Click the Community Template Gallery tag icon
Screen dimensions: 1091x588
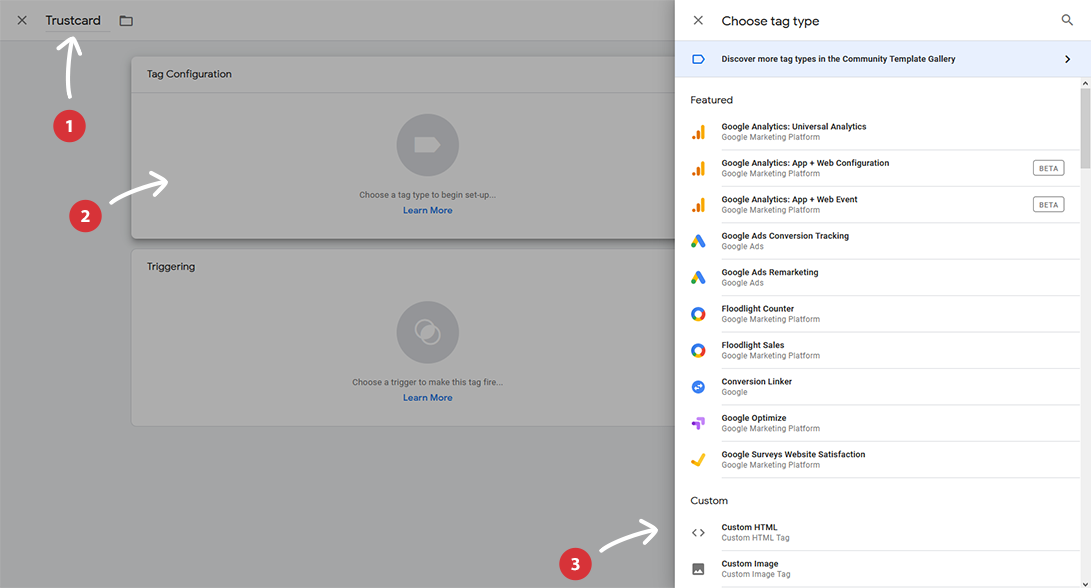tap(699, 59)
